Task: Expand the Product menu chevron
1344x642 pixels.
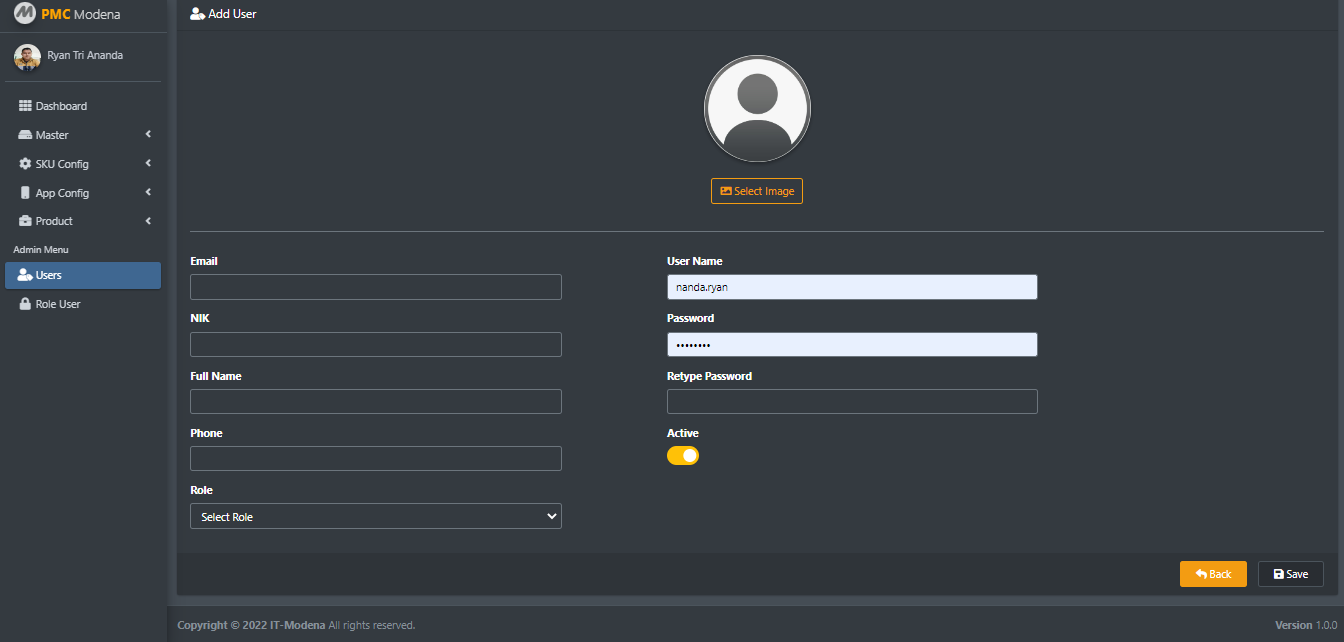Action: click(x=148, y=221)
